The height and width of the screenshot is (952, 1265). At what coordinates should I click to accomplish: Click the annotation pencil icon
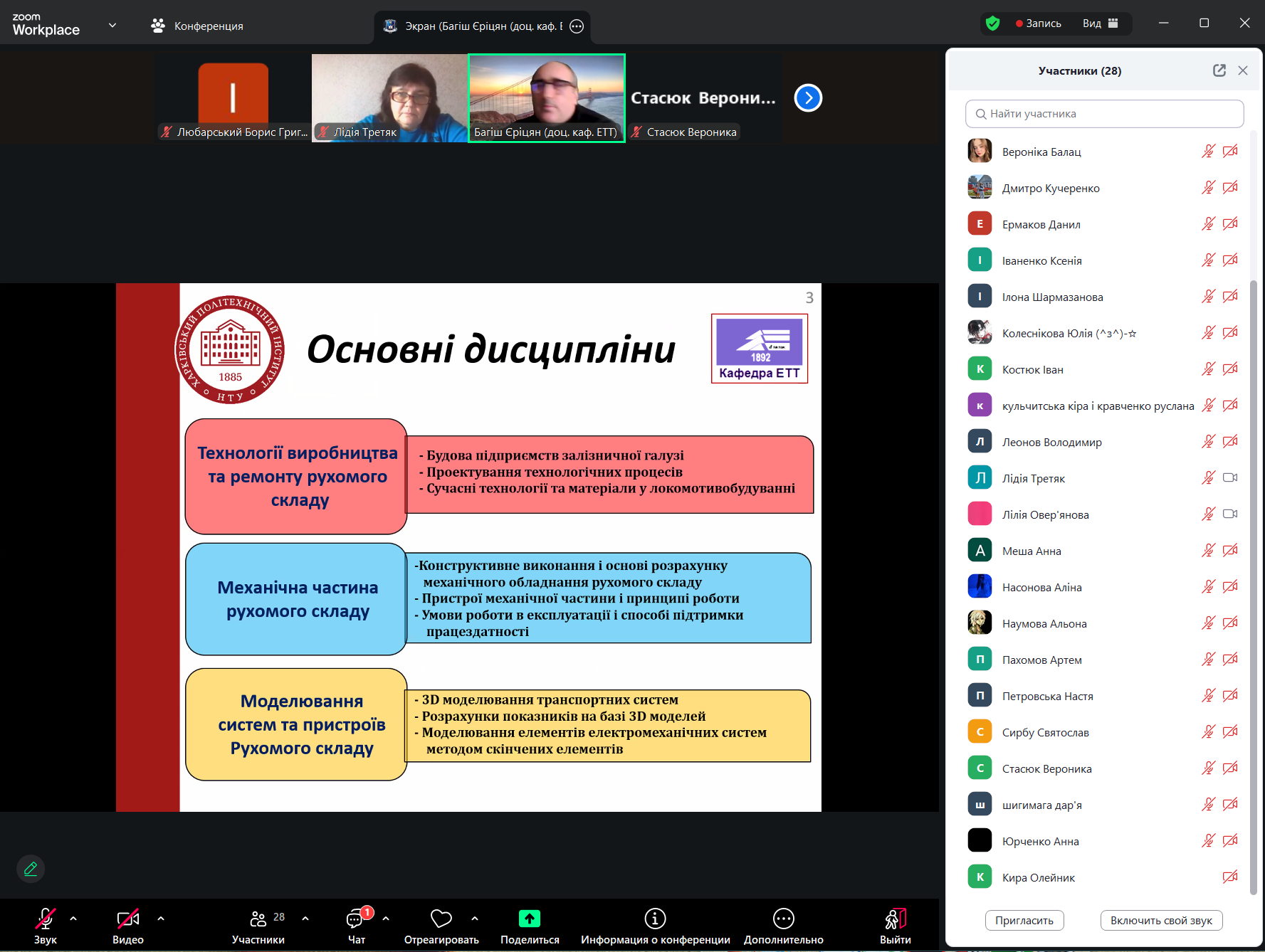tap(31, 869)
